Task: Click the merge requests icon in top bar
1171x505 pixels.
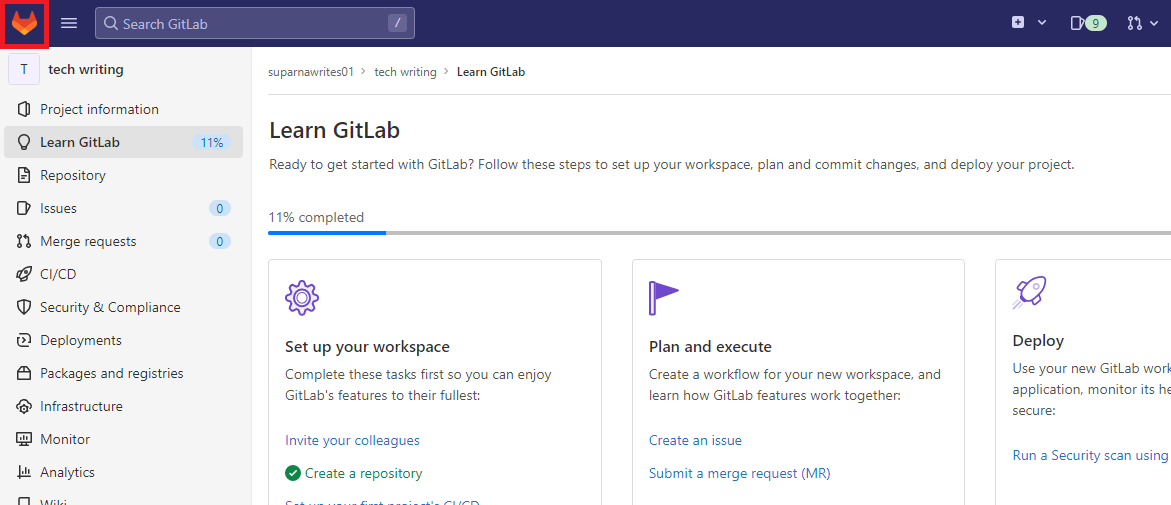Action: pyautogui.click(x=1134, y=23)
